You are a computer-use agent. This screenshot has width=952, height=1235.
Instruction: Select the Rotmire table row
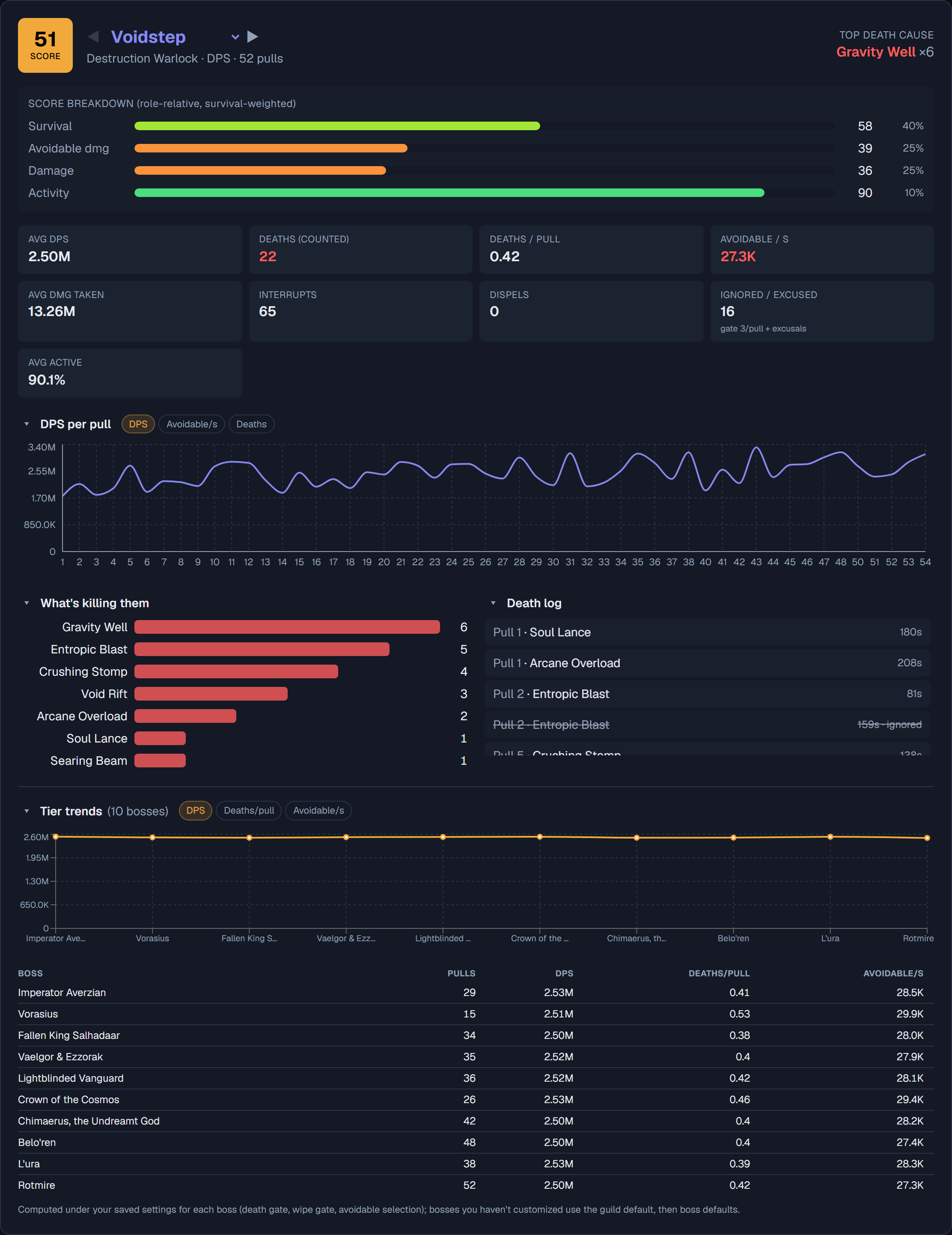(476, 1185)
